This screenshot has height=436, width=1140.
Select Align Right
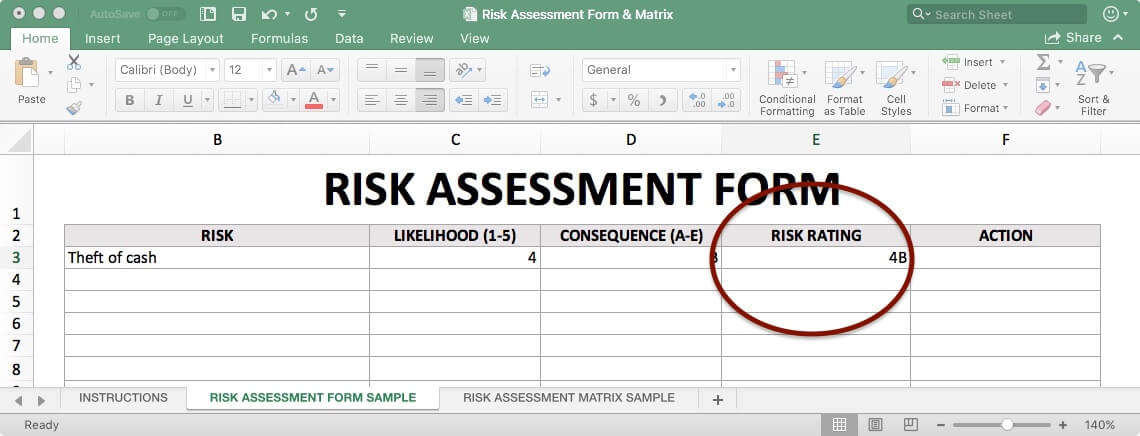click(430, 100)
